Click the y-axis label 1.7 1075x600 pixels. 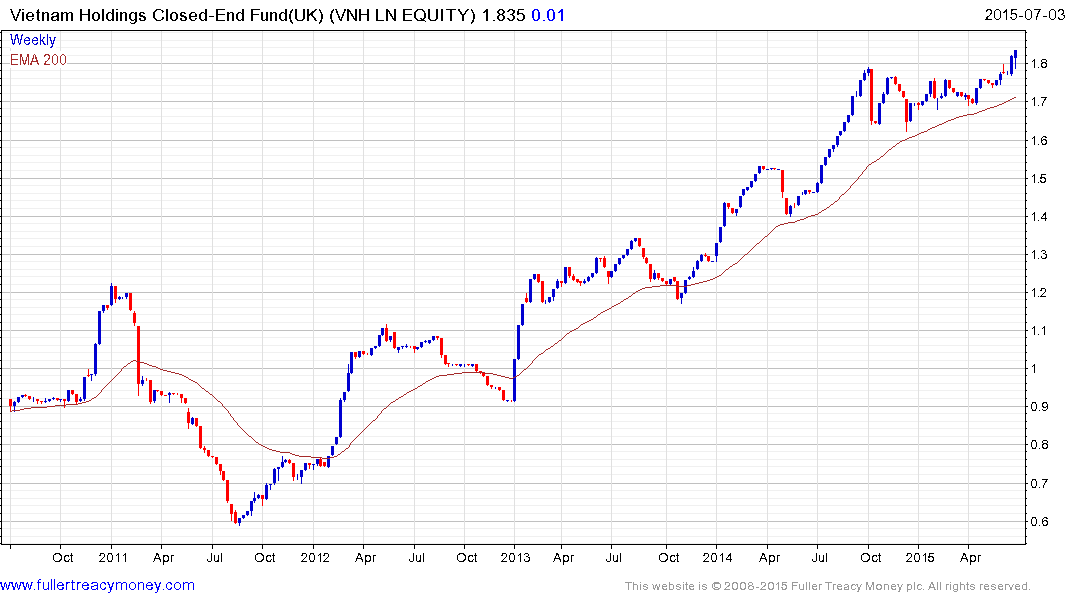pos(1039,102)
